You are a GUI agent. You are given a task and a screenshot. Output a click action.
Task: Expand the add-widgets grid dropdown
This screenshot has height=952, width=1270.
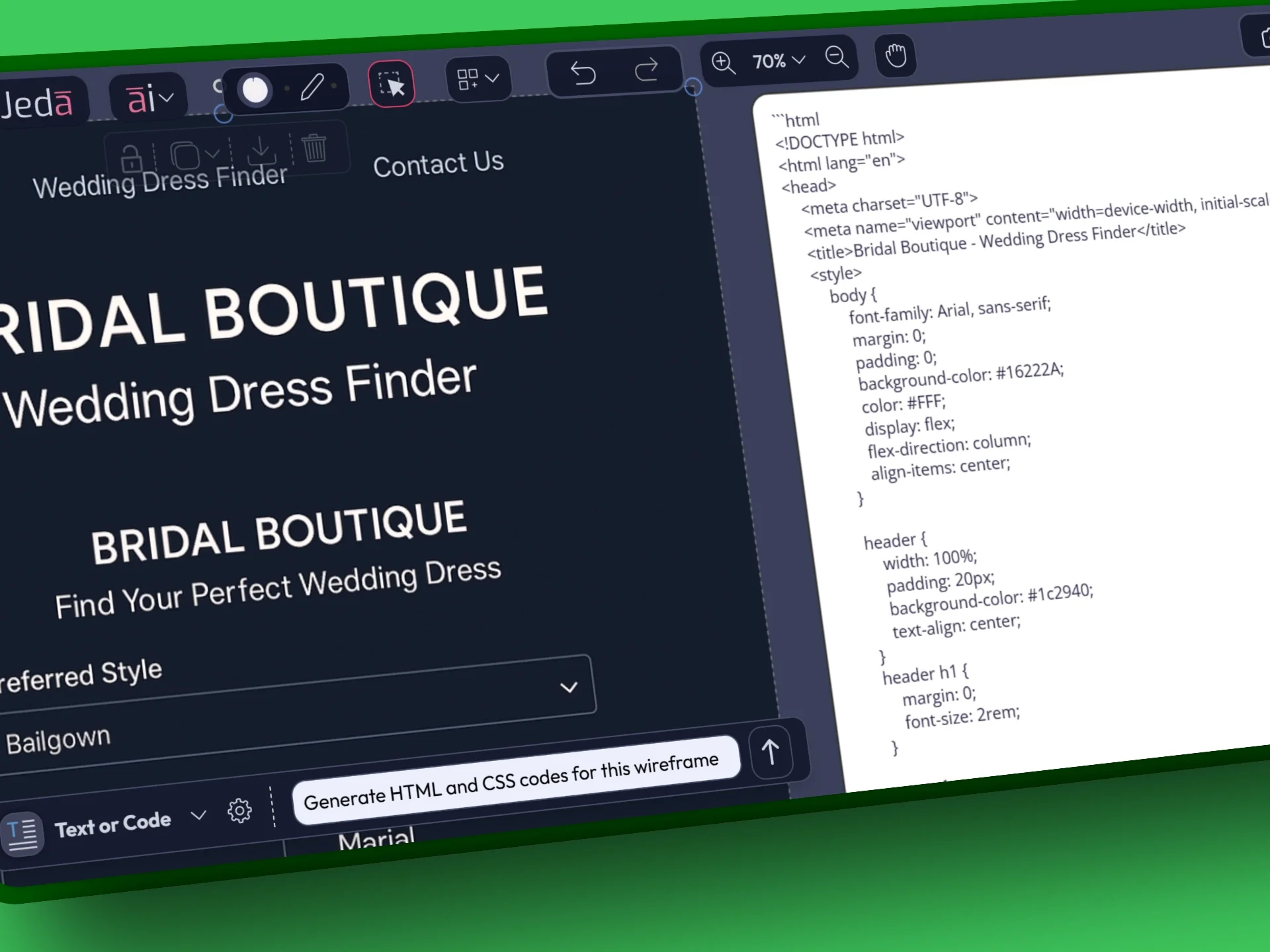pos(478,79)
